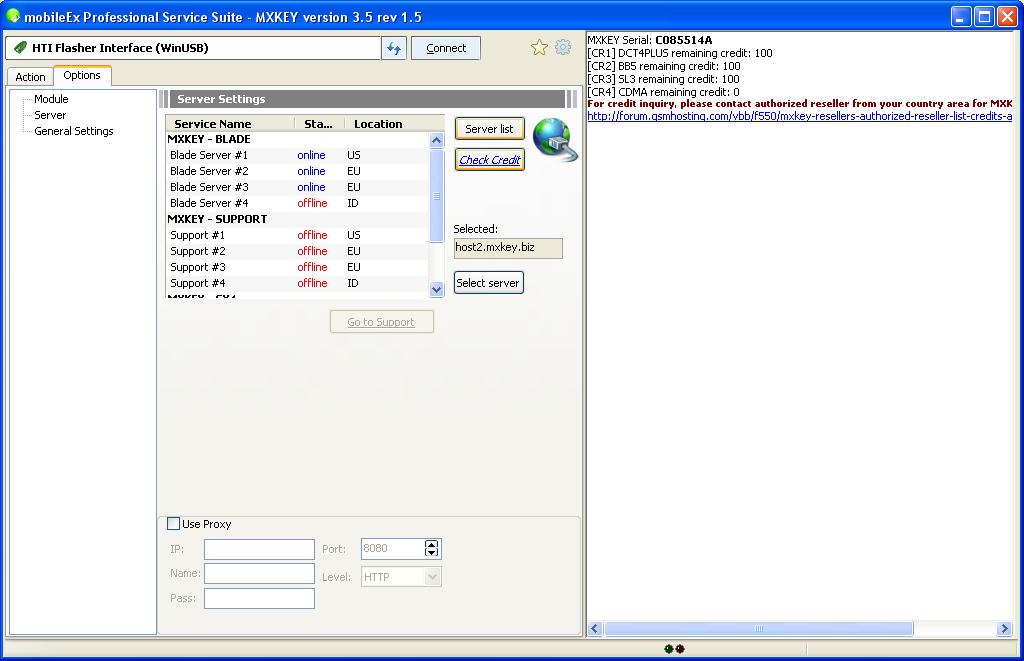Viewport: 1024px width, 661px height.
Task: Select the Support #1 row
Action: pos(297,235)
